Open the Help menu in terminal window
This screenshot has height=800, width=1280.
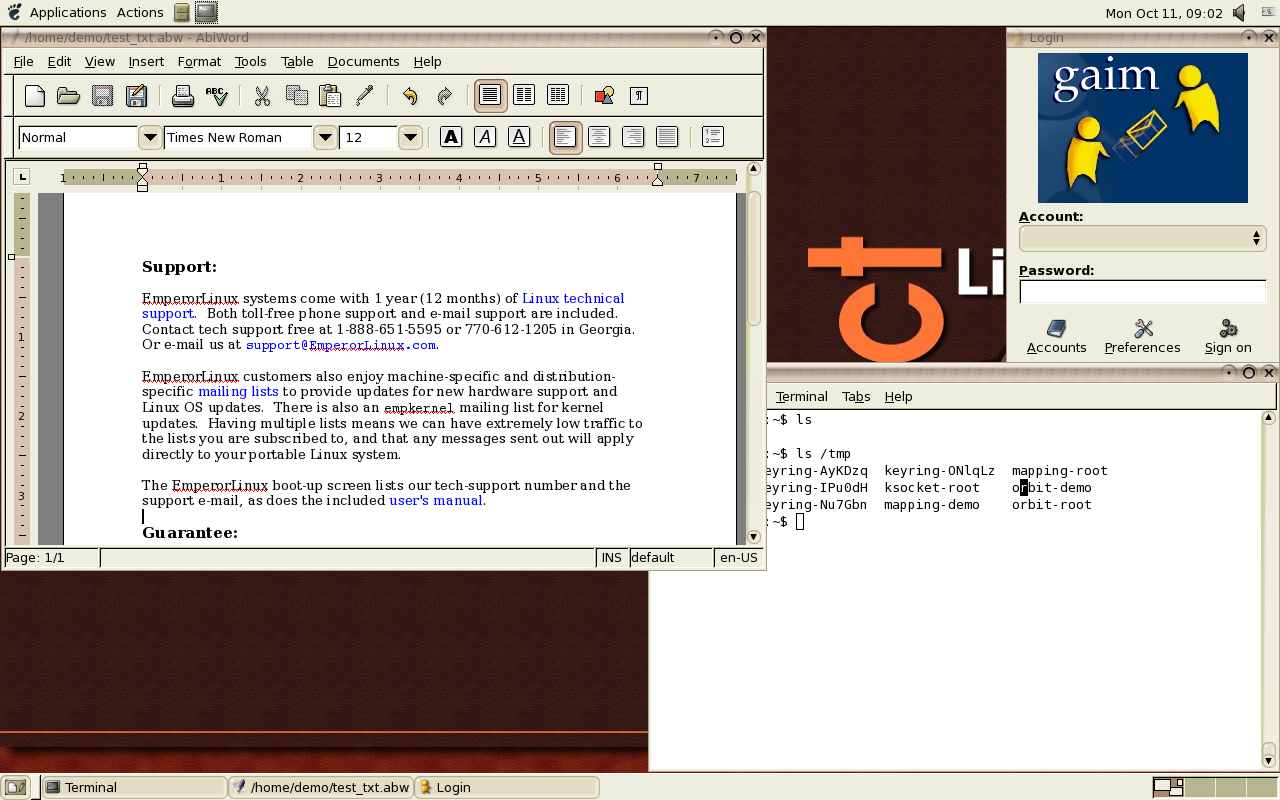pyautogui.click(x=898, y=396)
